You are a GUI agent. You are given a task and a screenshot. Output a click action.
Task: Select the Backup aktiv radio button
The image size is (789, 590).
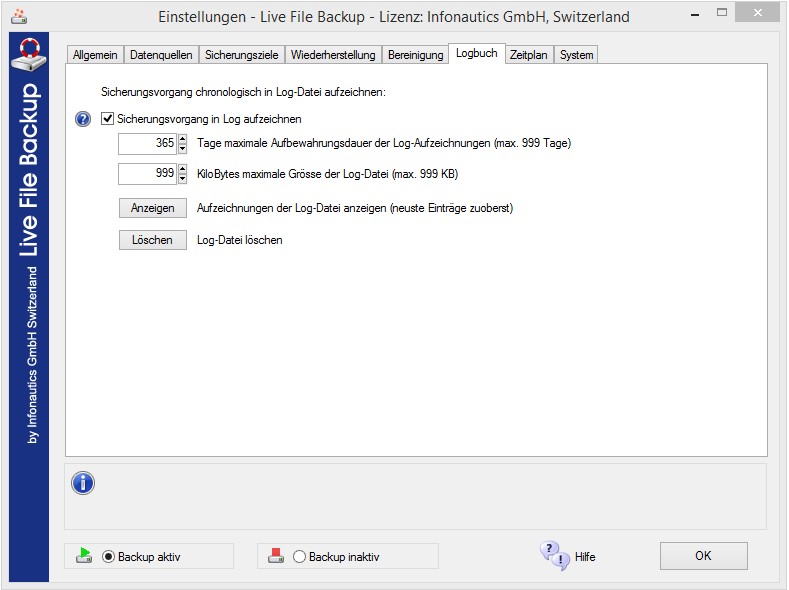click(x=109, y=557)
